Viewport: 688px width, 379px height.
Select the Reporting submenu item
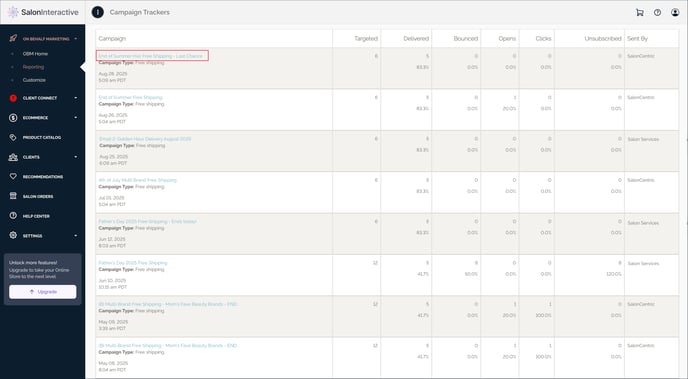tap(33, 67)
